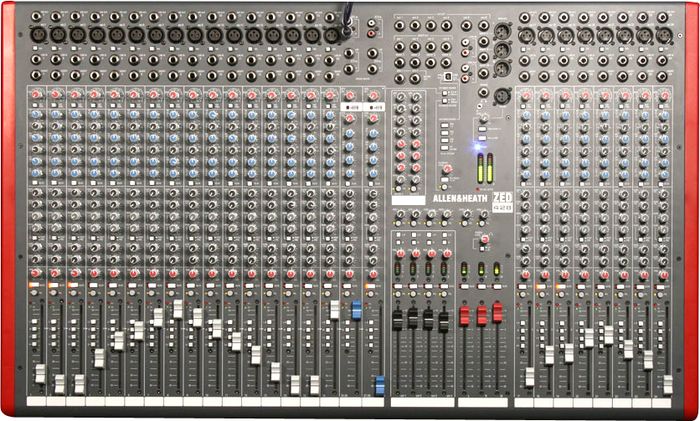Click channel 1 red pan knob

point(35,273)
